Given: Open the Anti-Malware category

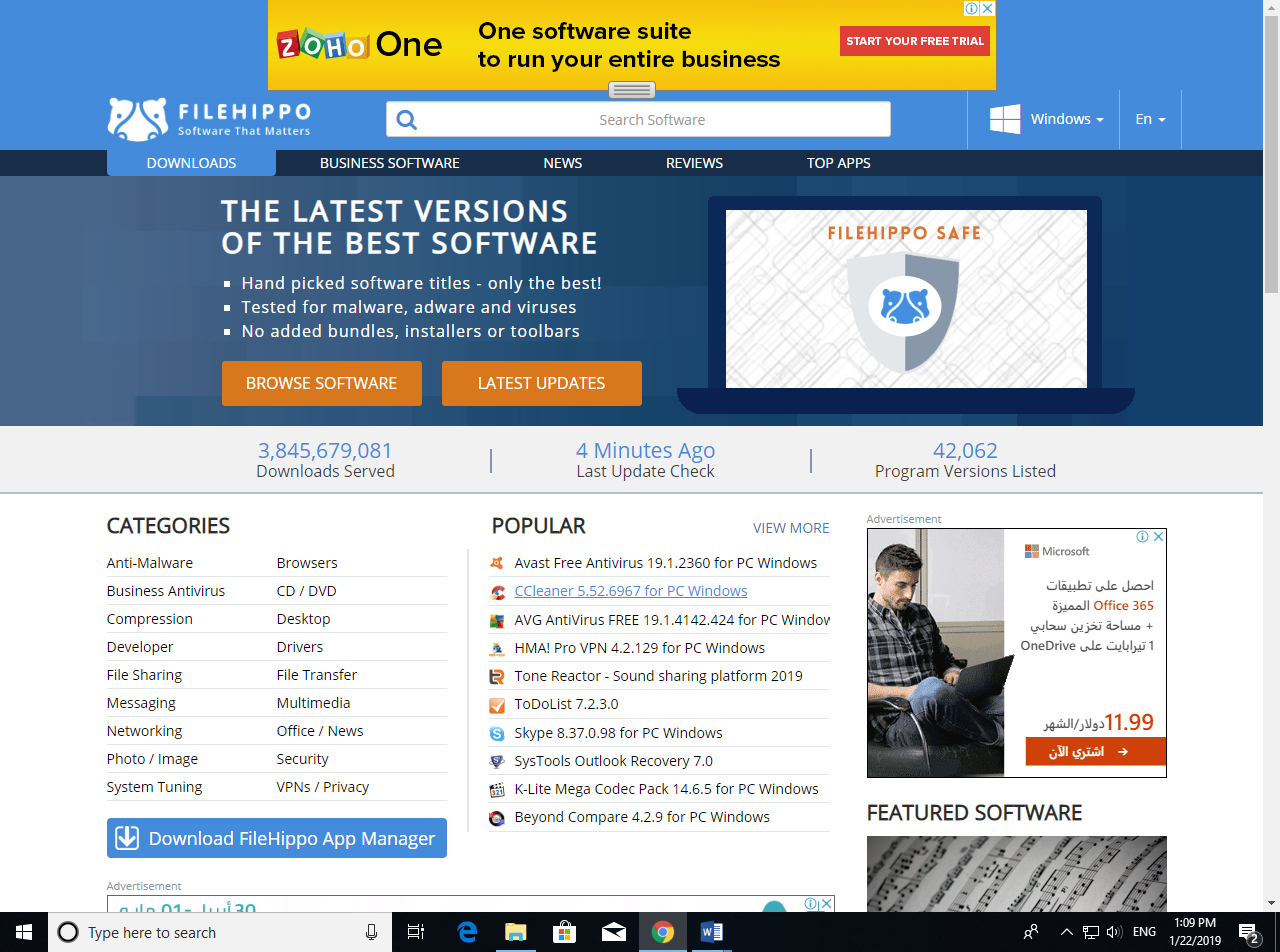Looking at the screenshot, I should (x=150, y=563).
